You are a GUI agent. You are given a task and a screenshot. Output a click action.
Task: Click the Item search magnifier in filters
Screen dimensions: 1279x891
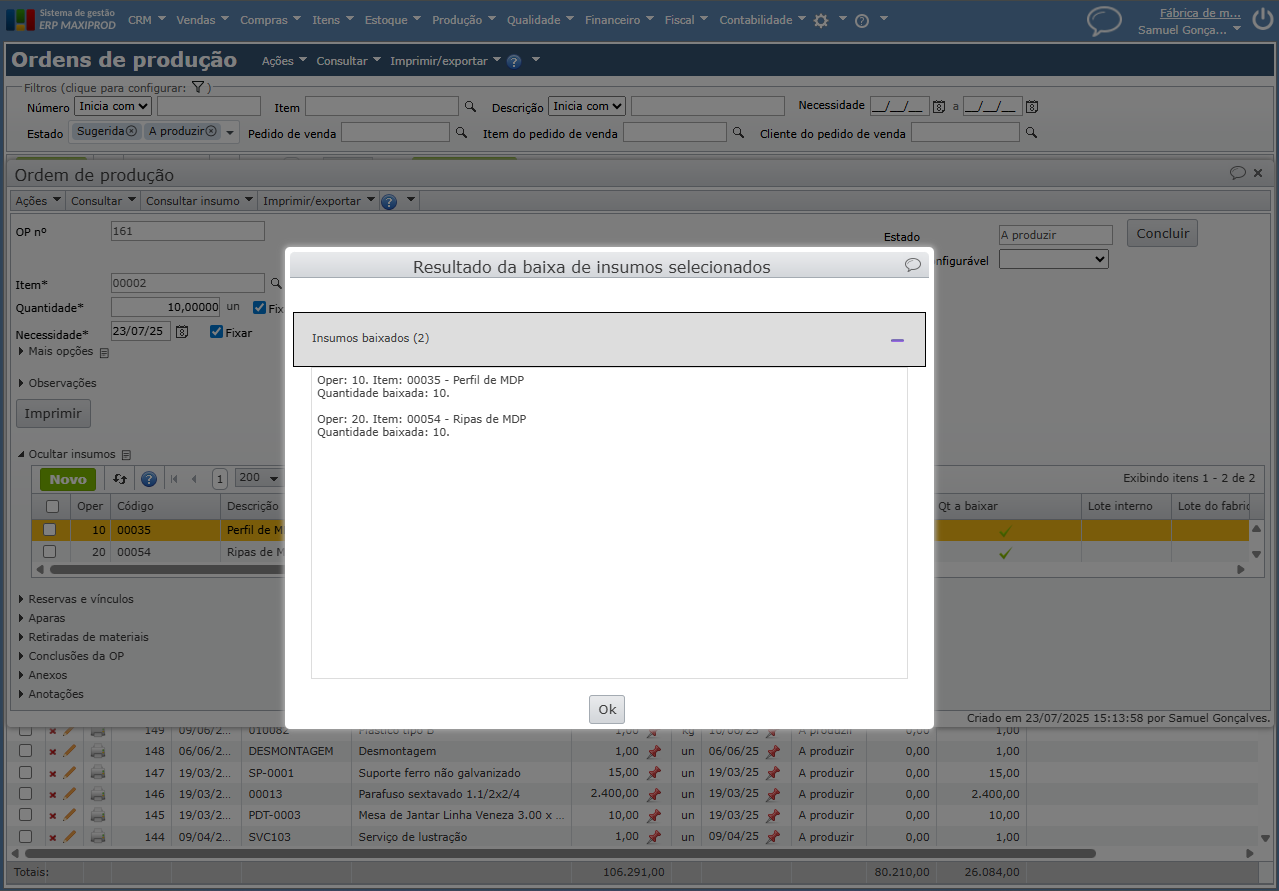470,106
